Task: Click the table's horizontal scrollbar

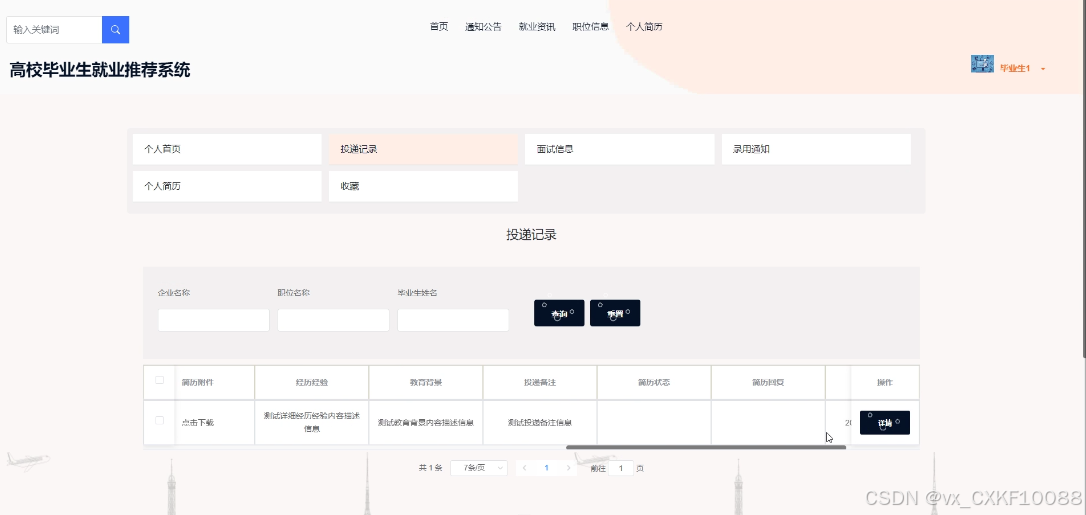Action: pyautogui.click(x=706, y=447)
